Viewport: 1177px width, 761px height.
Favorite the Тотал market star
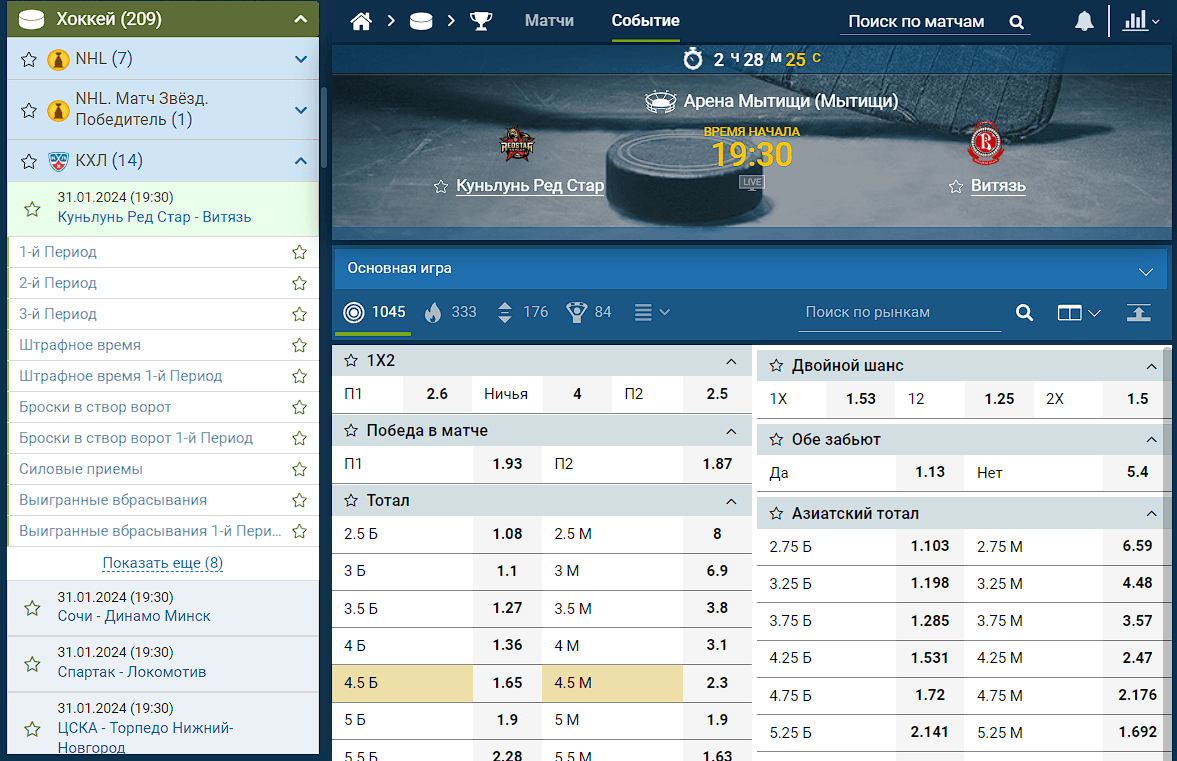(351, 500)
